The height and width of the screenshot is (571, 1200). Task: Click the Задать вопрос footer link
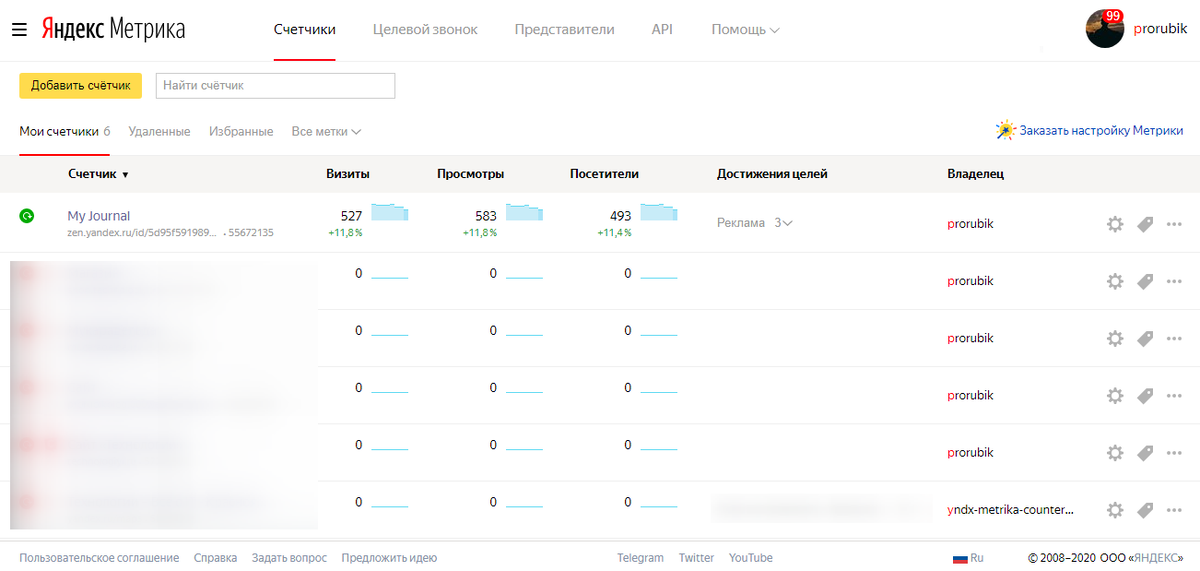pyautogui.click(x=289, y=558)
